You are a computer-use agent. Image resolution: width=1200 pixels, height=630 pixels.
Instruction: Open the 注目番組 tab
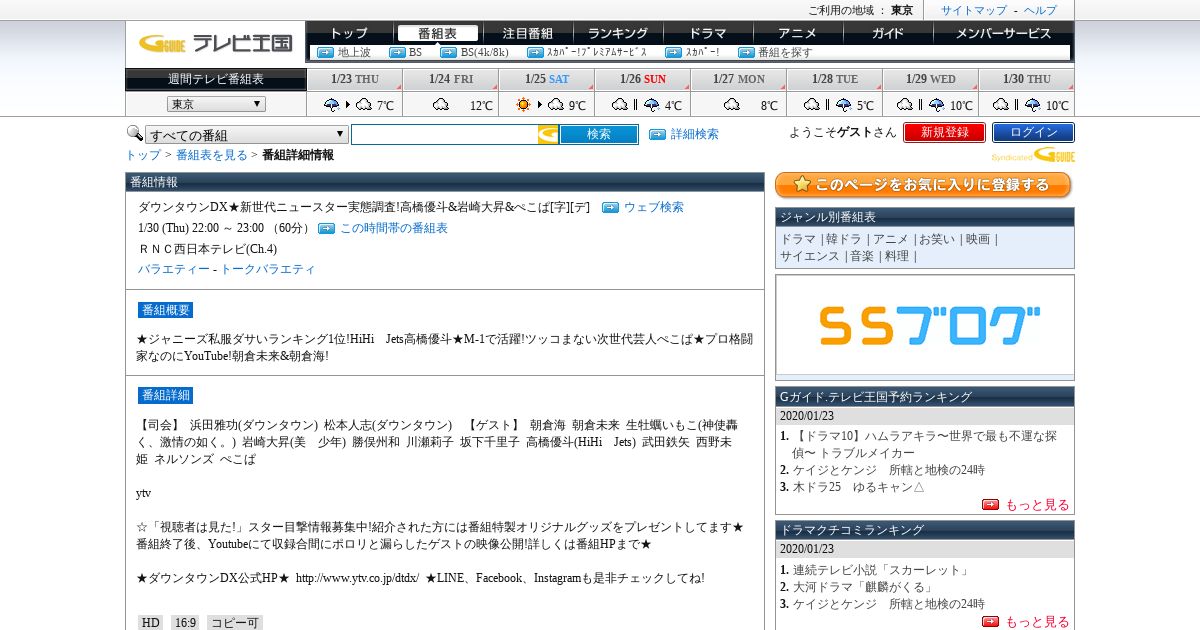click(x=527, y=33)
